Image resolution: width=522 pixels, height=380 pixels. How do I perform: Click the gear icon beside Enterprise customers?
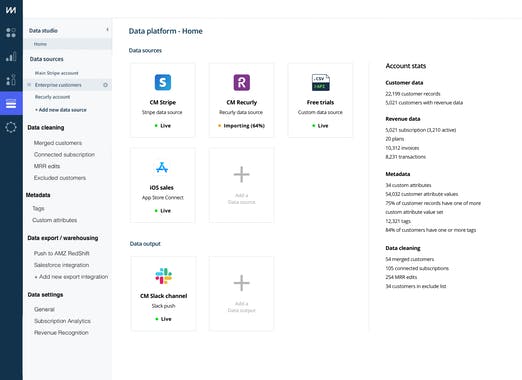105,85
